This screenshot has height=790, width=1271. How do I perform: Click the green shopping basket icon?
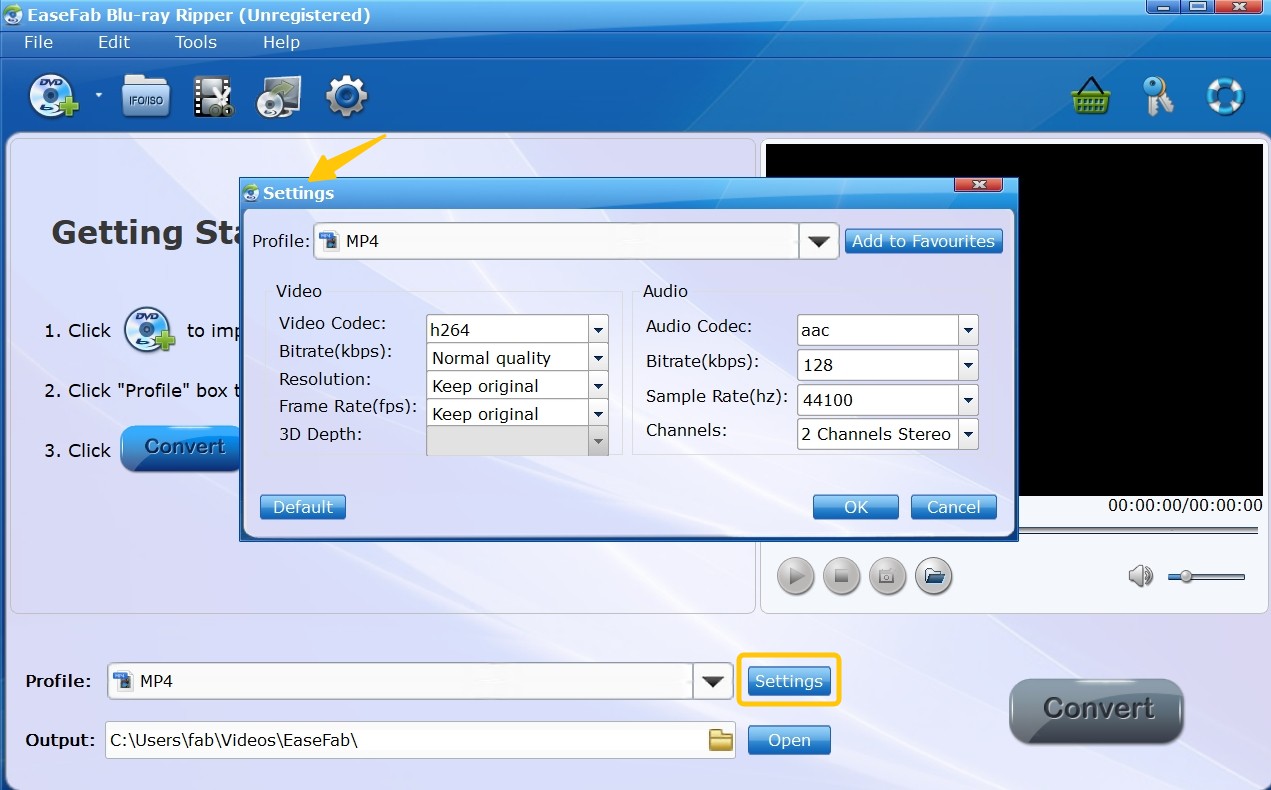pos(1090,97)
